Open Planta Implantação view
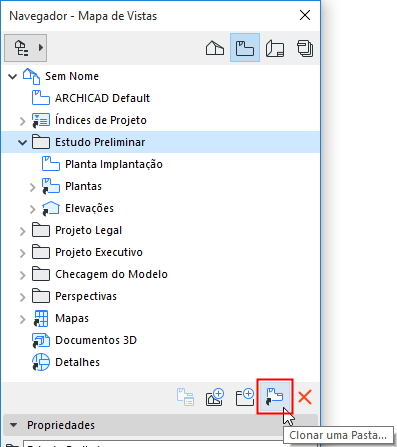Image resolution: width=397 pixels, height=447 pixels. point(114,164)
